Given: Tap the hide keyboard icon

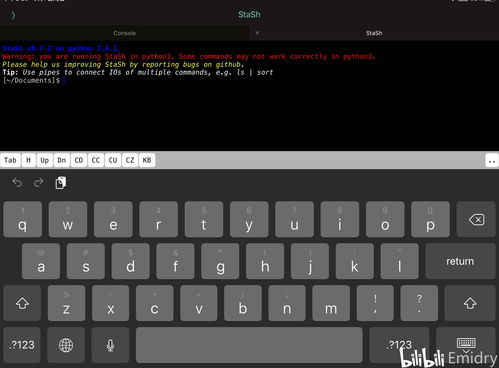Looking at the screenshot, I should (466, 344).
